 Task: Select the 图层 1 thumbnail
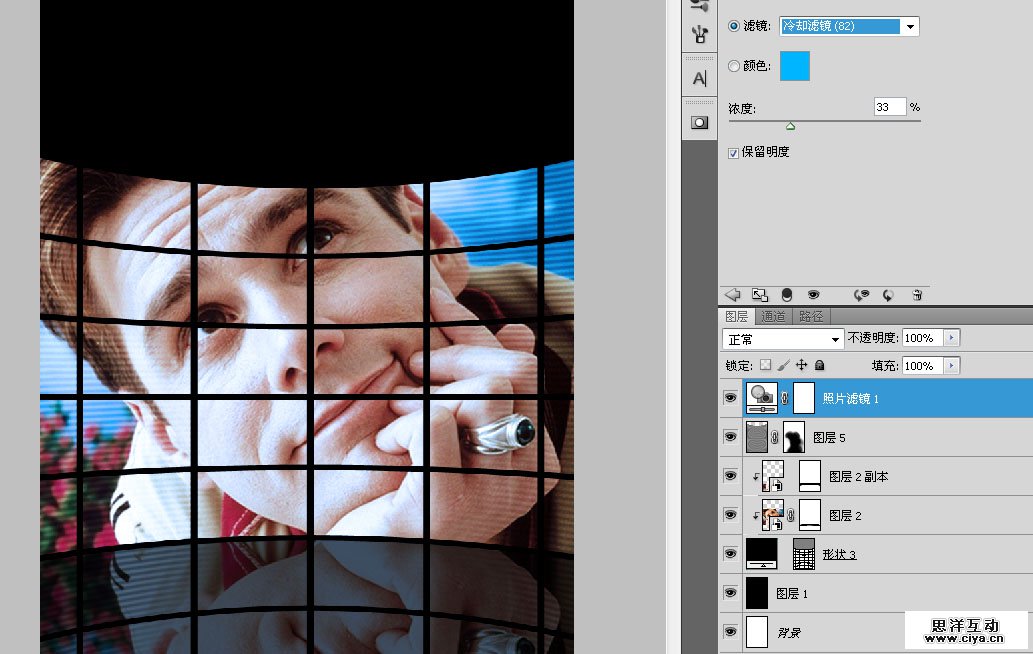pyautogui.click(x=757, y=593)
